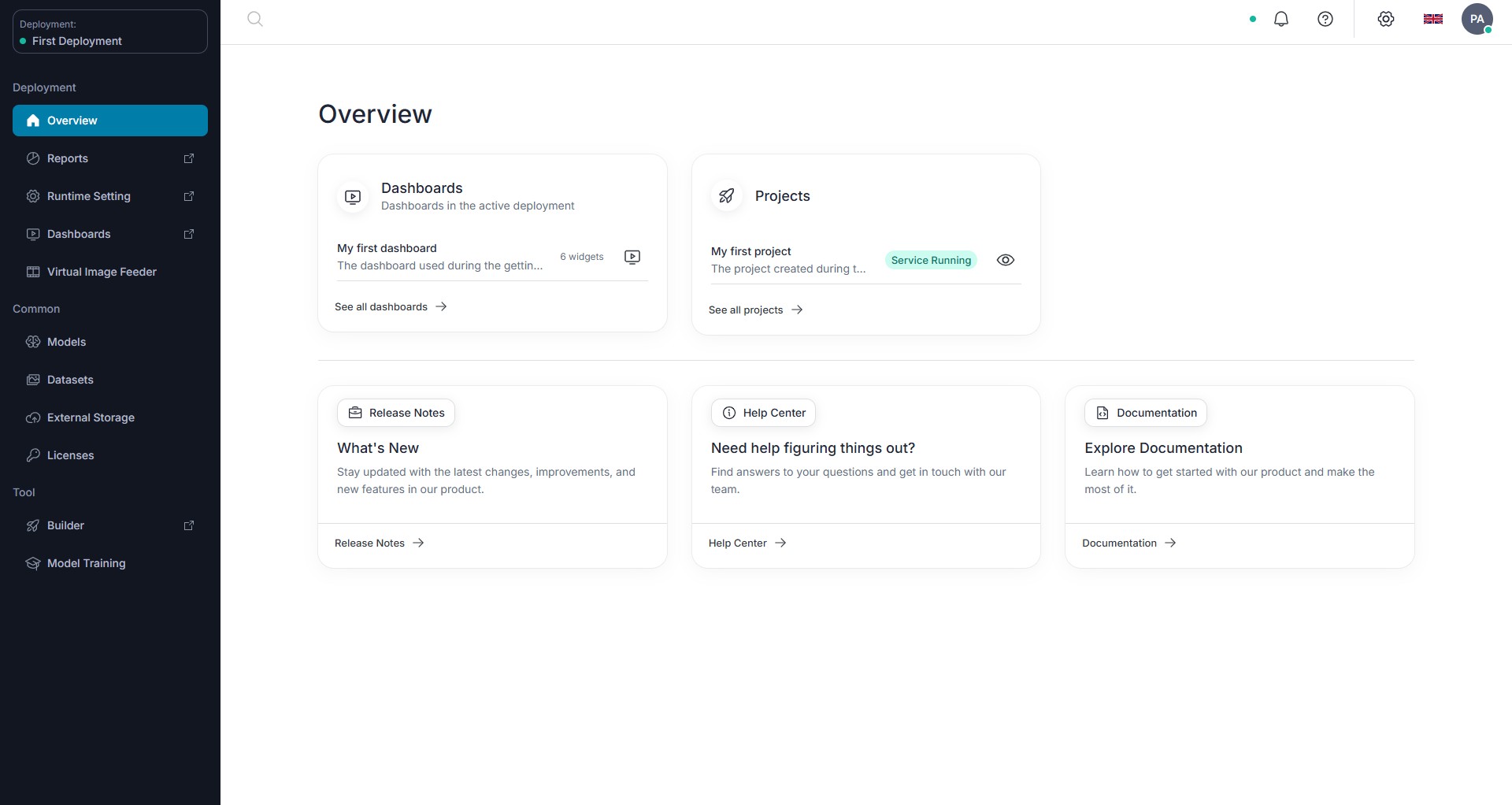Toggle view of My first project eye icon
The width and height of the screenshot is (1512, 805).
1006,260
